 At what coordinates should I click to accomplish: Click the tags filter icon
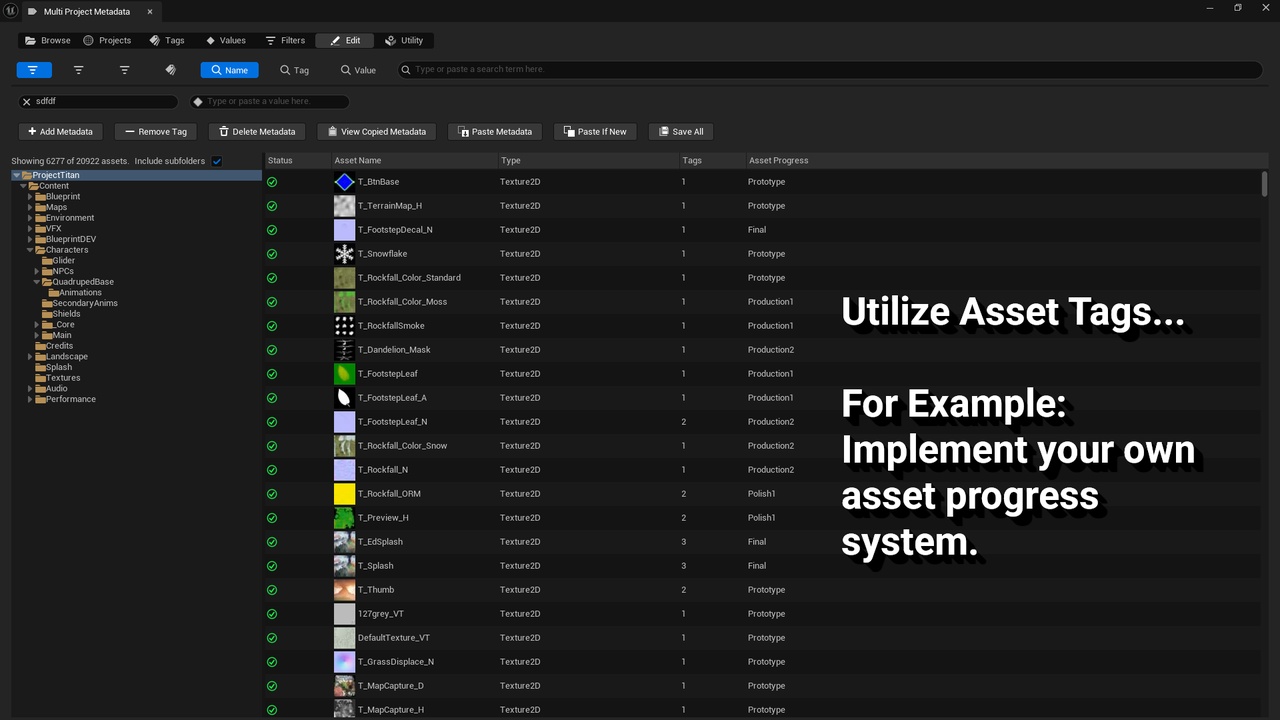tap(171, 70)
